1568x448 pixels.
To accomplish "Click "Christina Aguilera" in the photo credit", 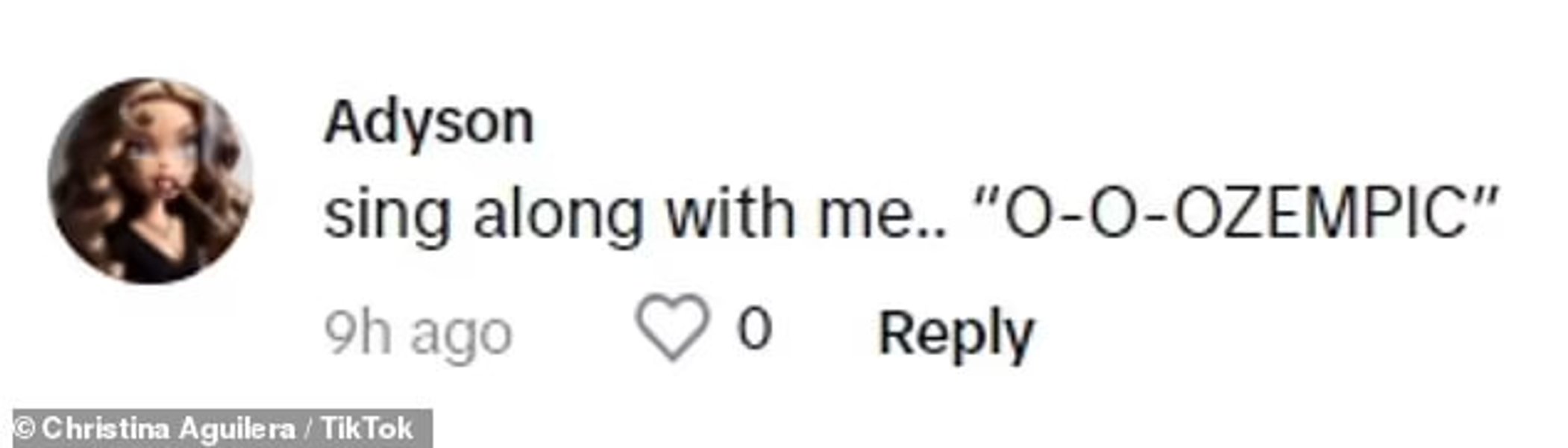I will 169,429.
